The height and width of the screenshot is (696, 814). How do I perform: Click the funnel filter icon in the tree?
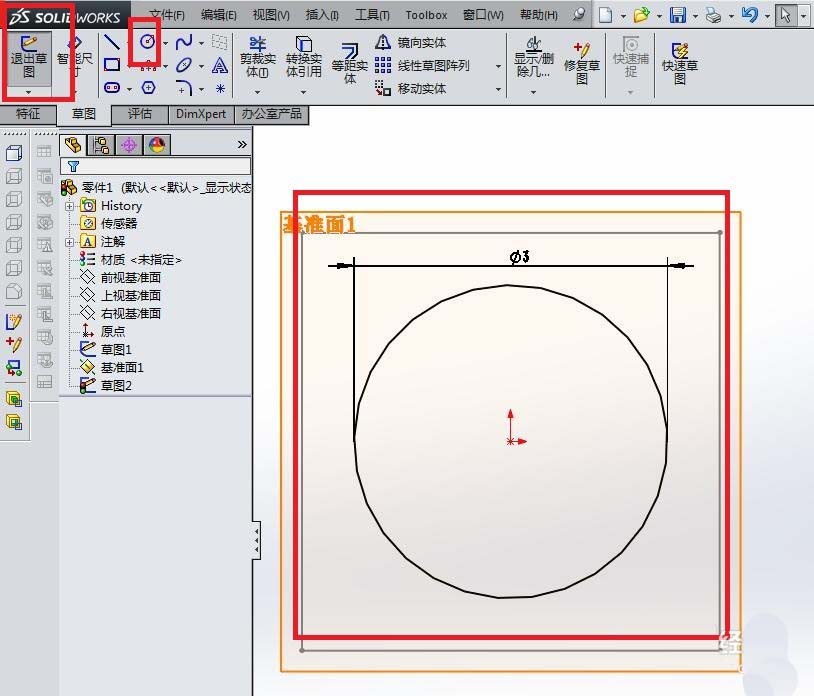[73, 166]
